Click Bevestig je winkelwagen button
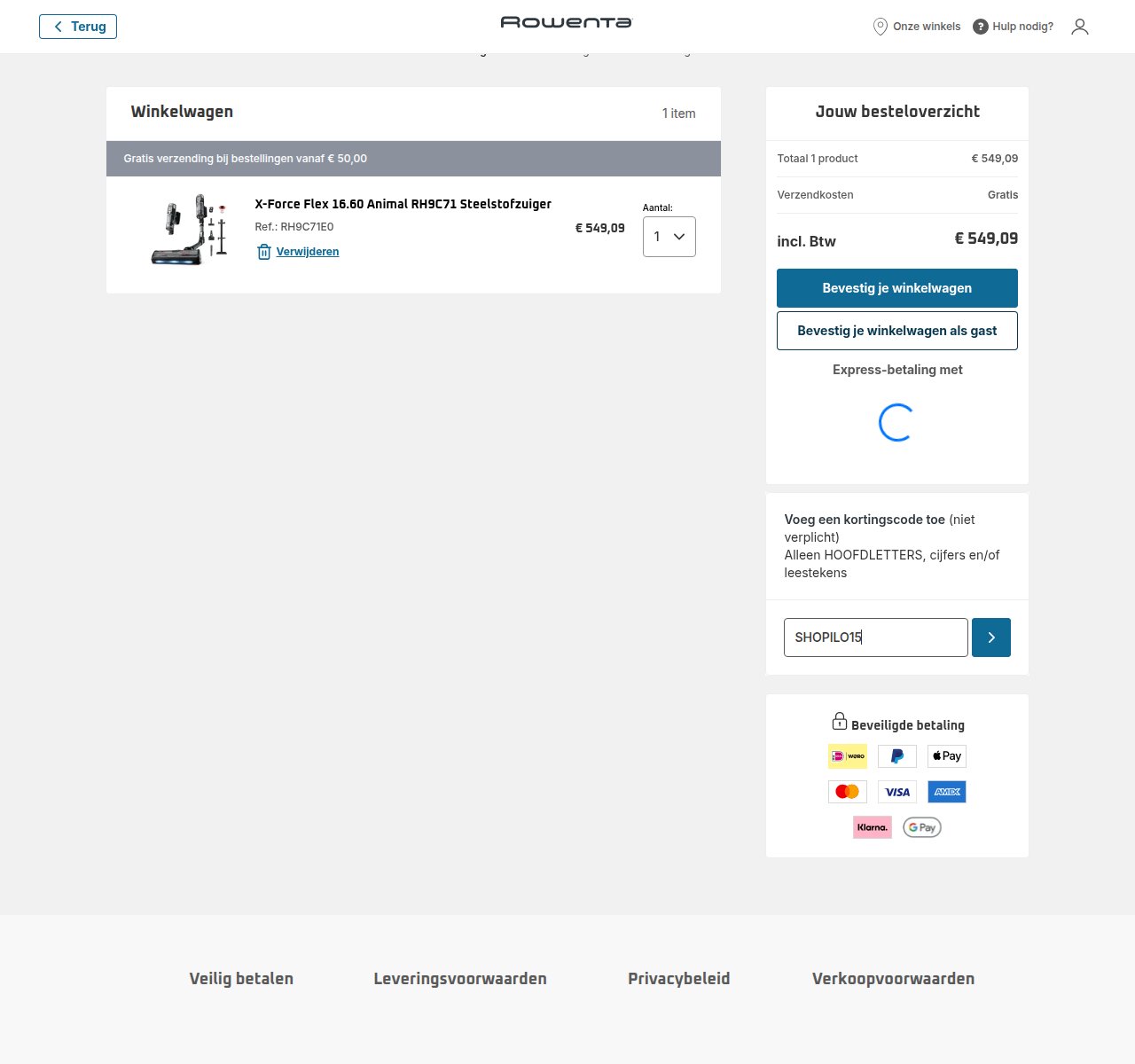 point(897,288)
